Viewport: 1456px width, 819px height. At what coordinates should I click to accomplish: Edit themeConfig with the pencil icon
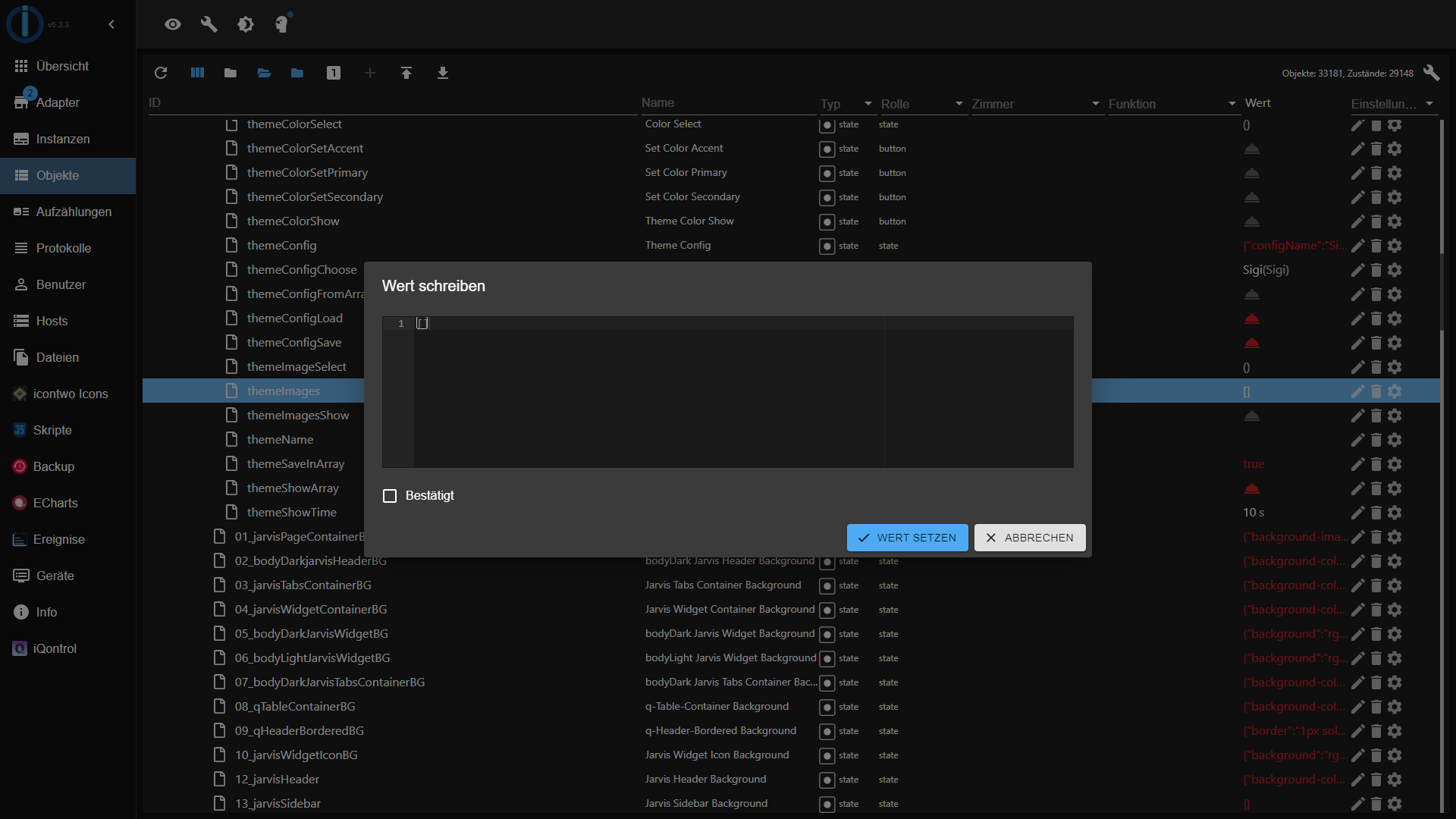coord(1357,246)
